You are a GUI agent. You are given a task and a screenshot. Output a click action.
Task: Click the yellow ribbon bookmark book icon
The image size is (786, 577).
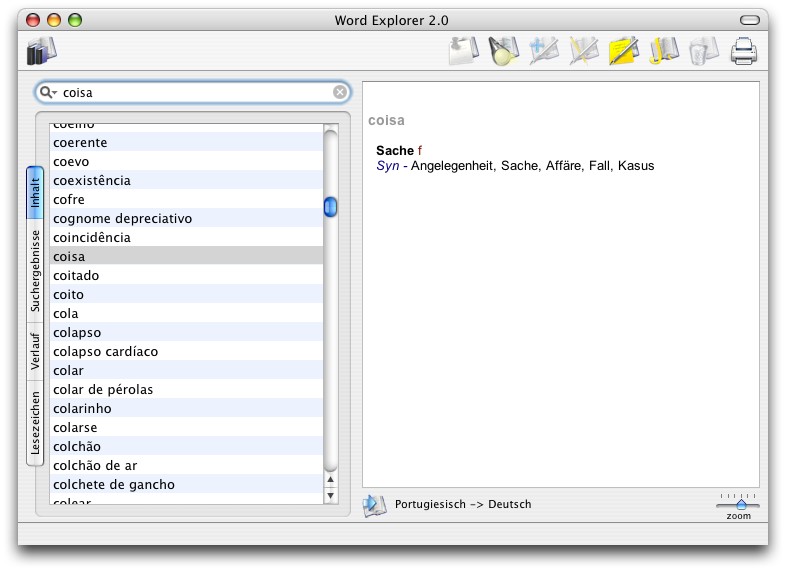pyautogui.click(x=664, y=51)
